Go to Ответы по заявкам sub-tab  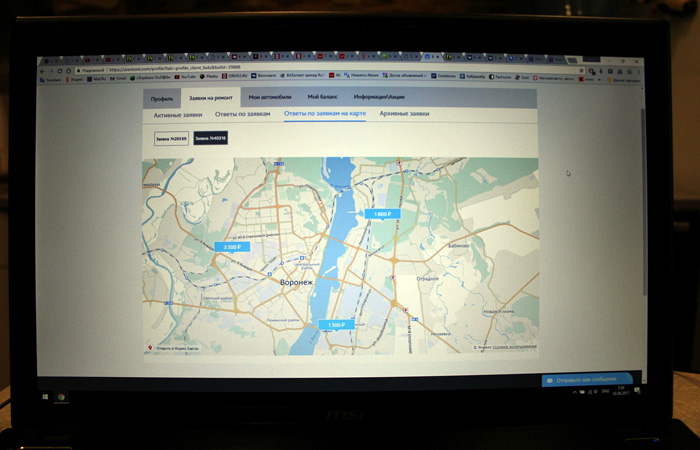(x=242, y=114)
